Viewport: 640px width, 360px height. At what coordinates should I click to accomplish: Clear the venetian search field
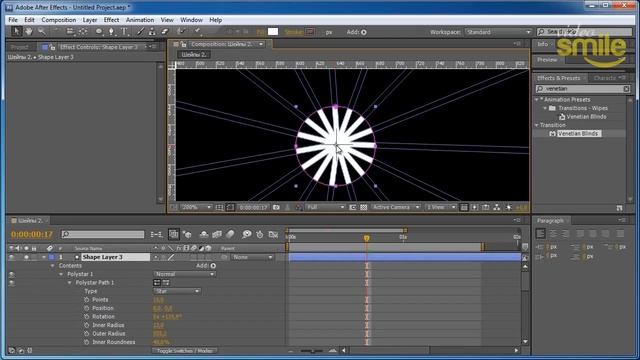[x=626, y=89]
